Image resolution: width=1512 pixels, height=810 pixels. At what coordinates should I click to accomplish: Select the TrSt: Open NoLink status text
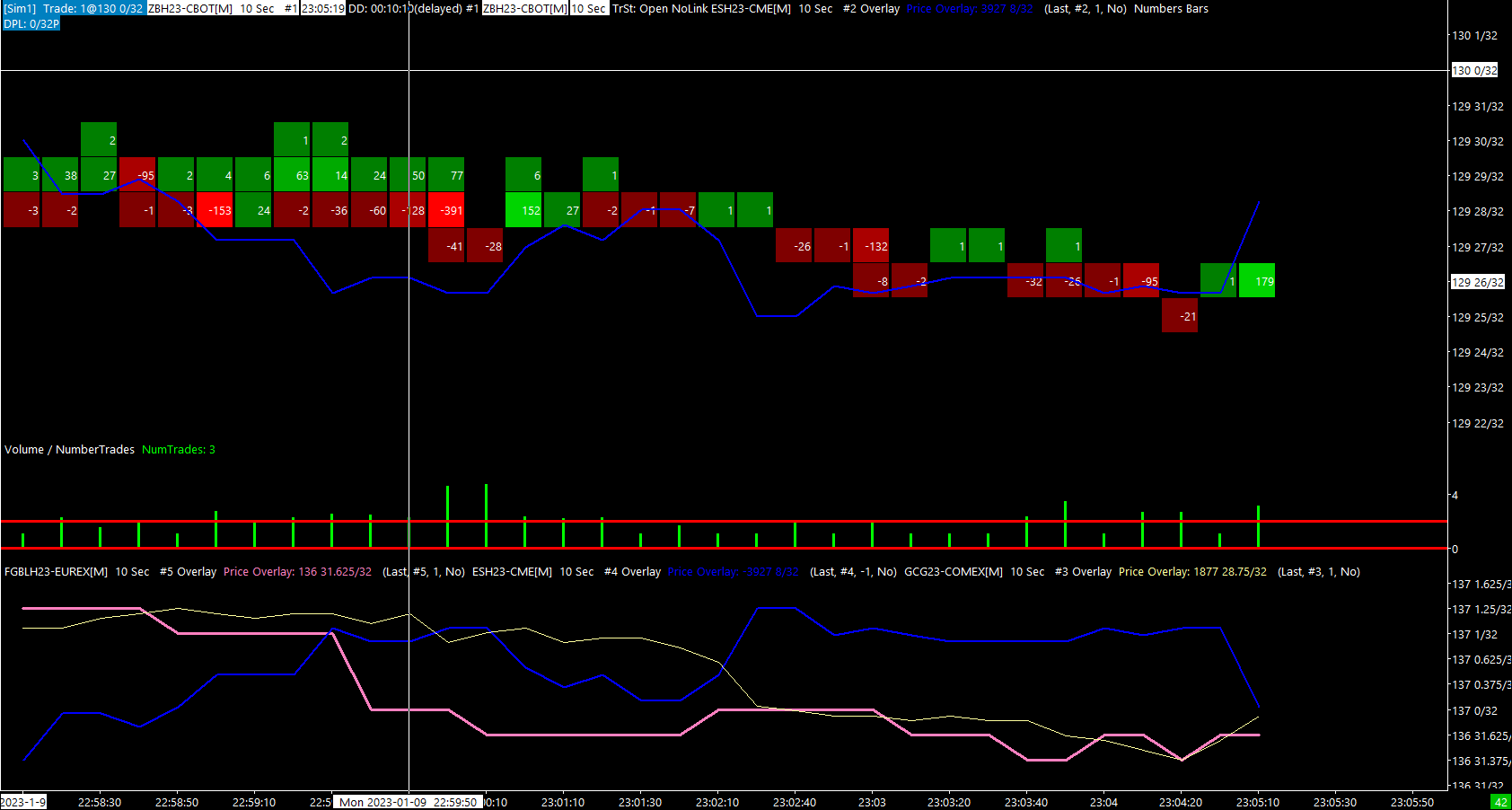[659, 9]
